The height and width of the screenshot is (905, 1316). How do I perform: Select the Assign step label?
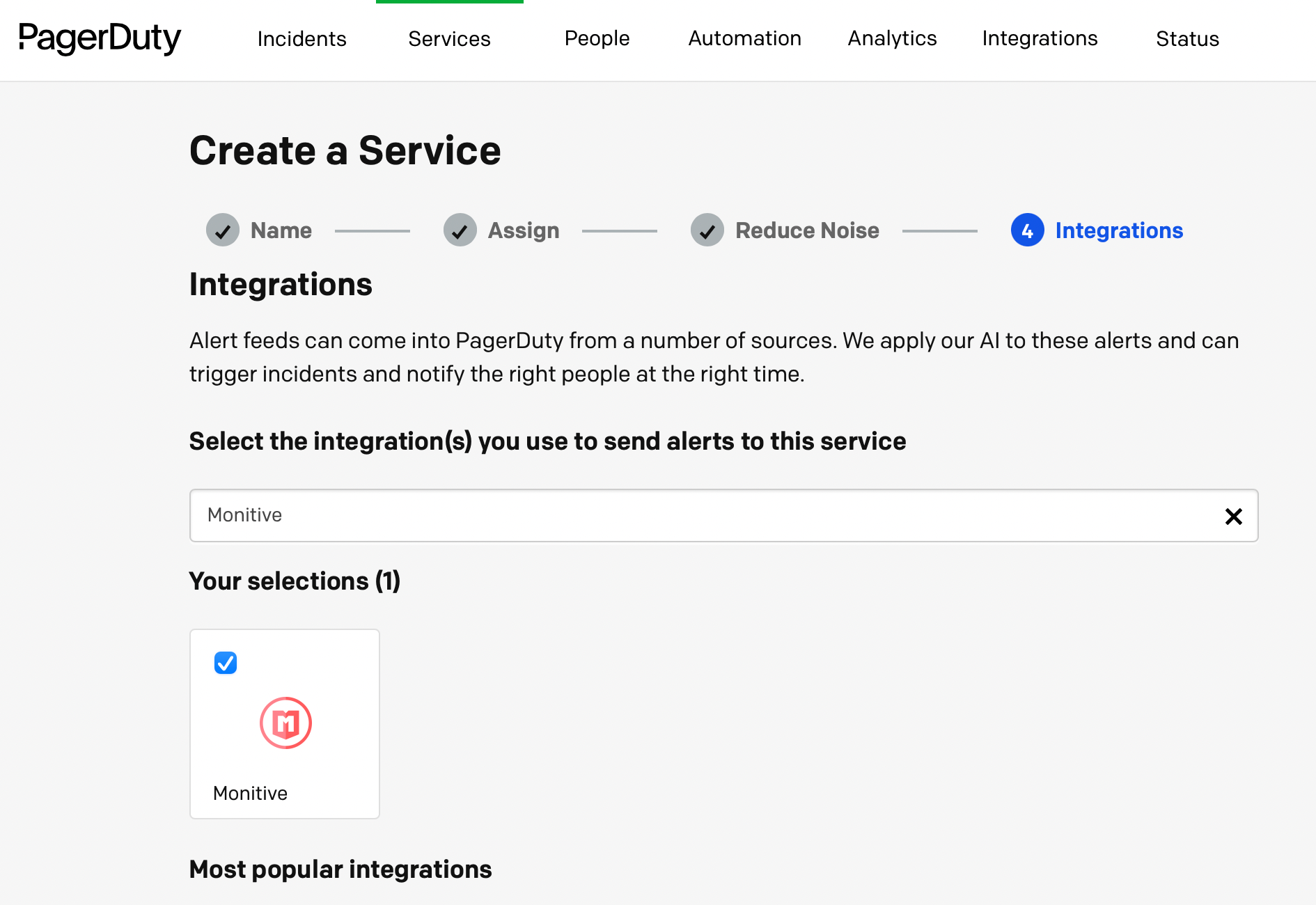click(x=524, y=230)
